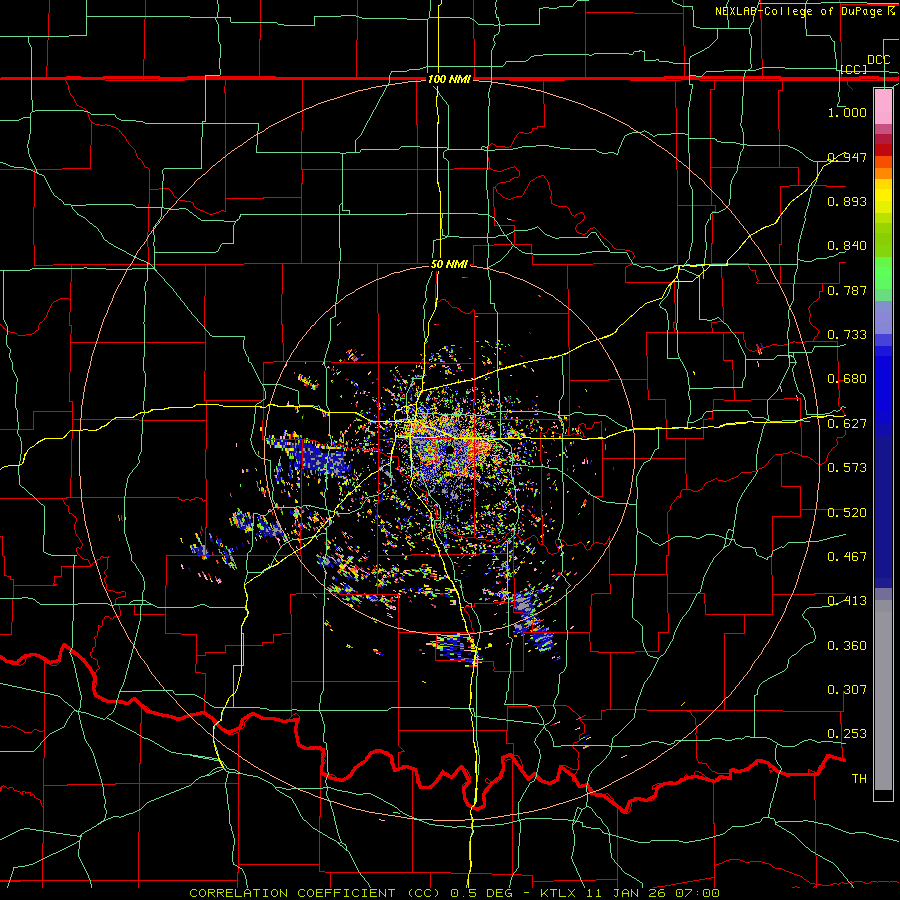Screen dimensions: 900x900
Task: Click the 100 NMI range ring label
Action: (449, 79)
